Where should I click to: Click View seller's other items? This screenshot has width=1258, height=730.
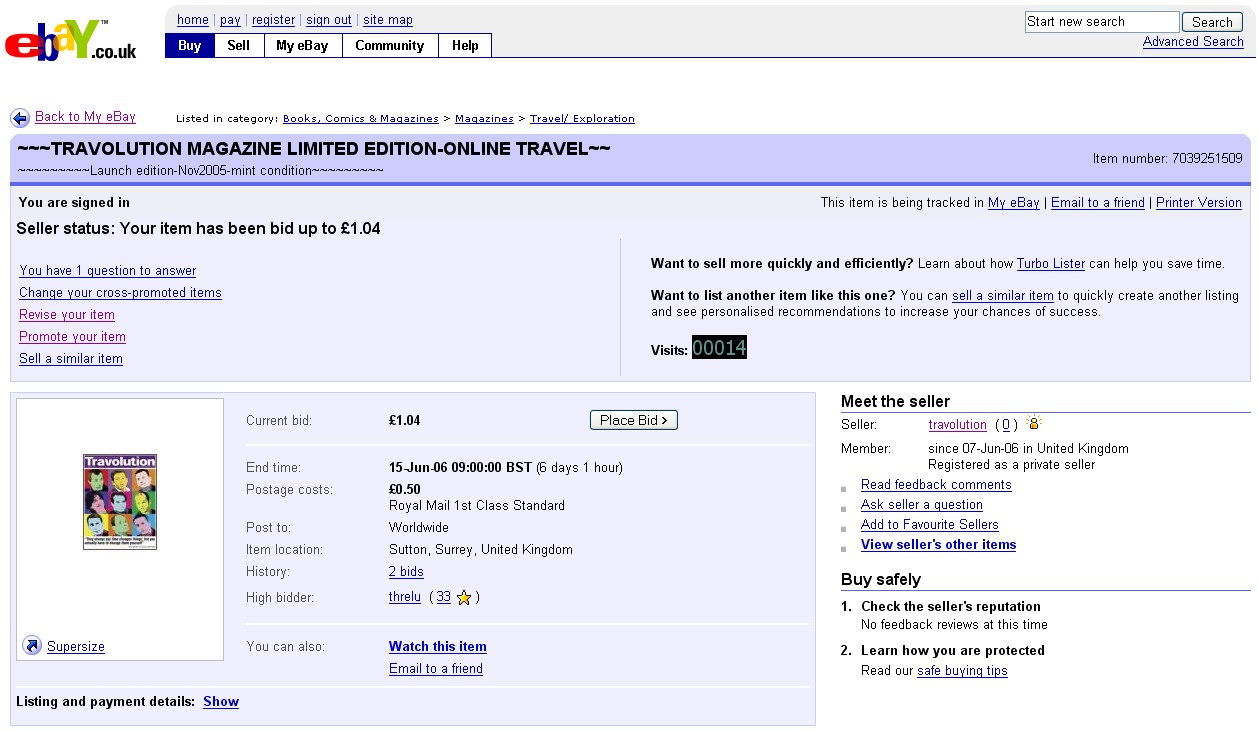tap(938, 545)
